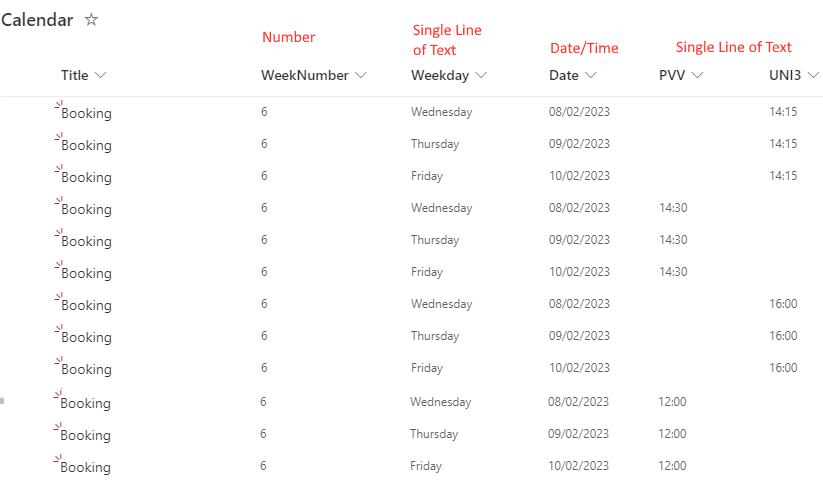Open first Booking item for Wednesday 14:15
Viewport: 823px width, 482px height.
86,113
